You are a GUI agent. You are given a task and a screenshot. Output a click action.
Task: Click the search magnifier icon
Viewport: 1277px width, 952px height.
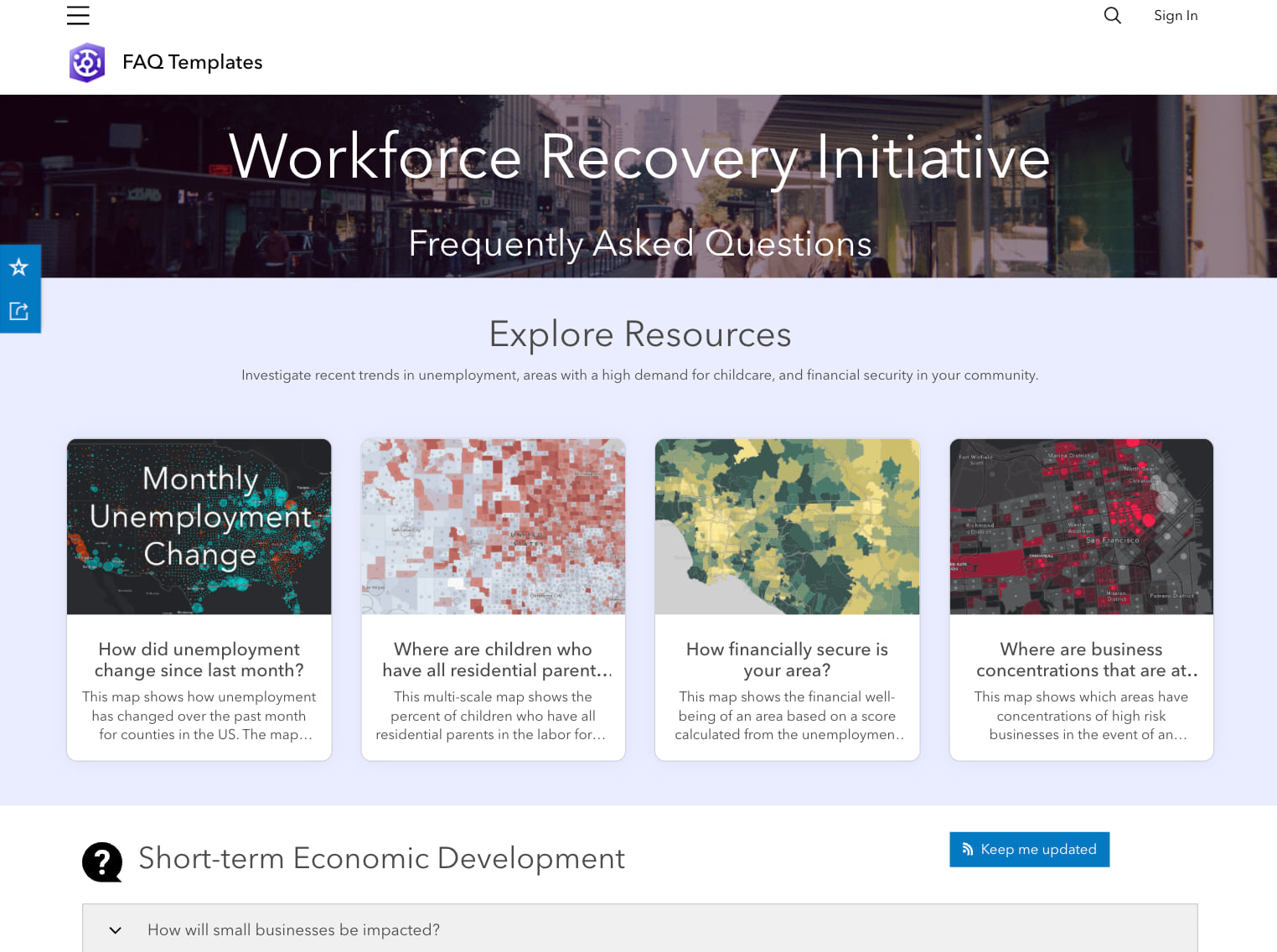1112,15
